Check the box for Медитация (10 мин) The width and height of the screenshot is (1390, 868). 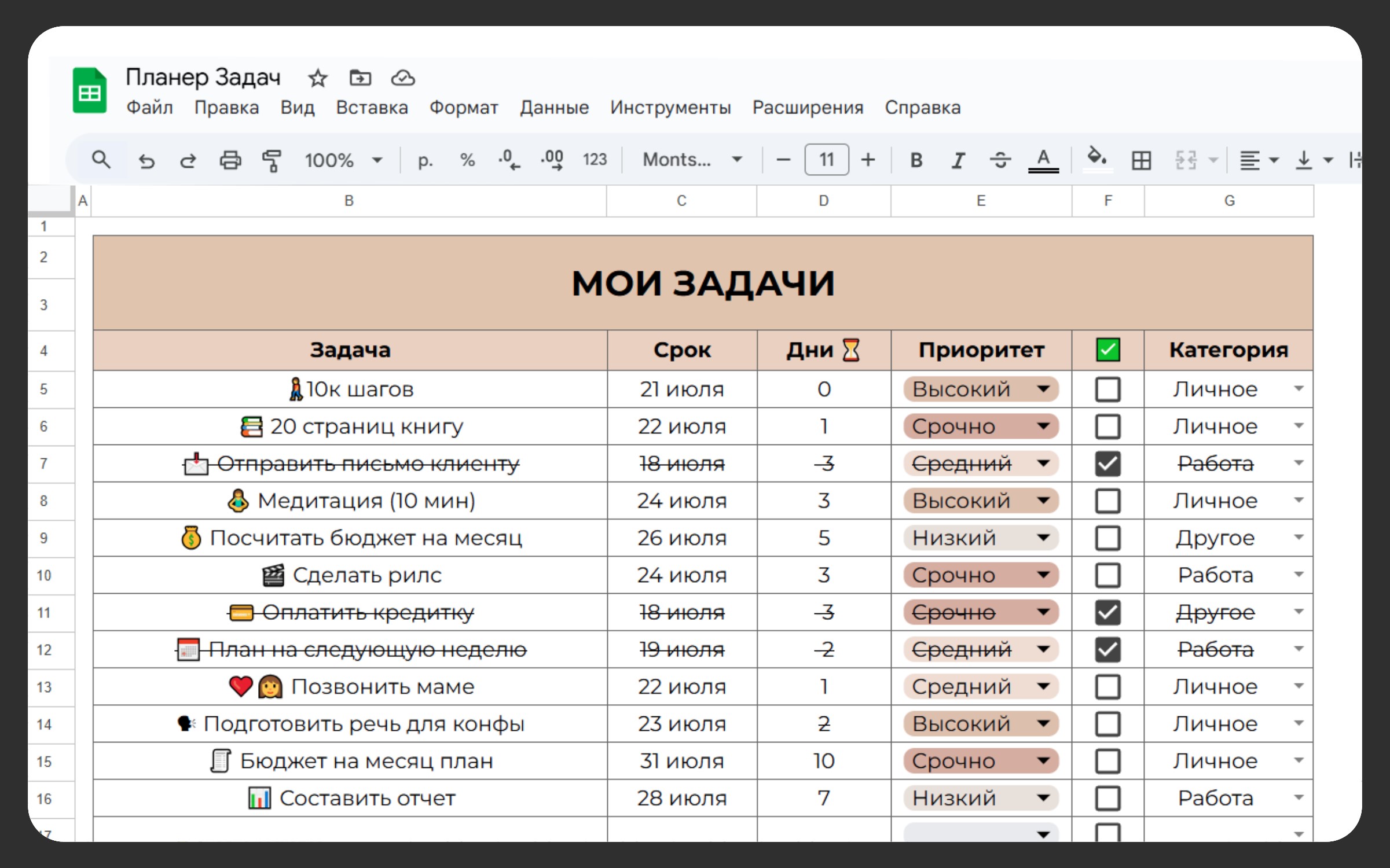pyautogui.click(x=1107, y=501)
